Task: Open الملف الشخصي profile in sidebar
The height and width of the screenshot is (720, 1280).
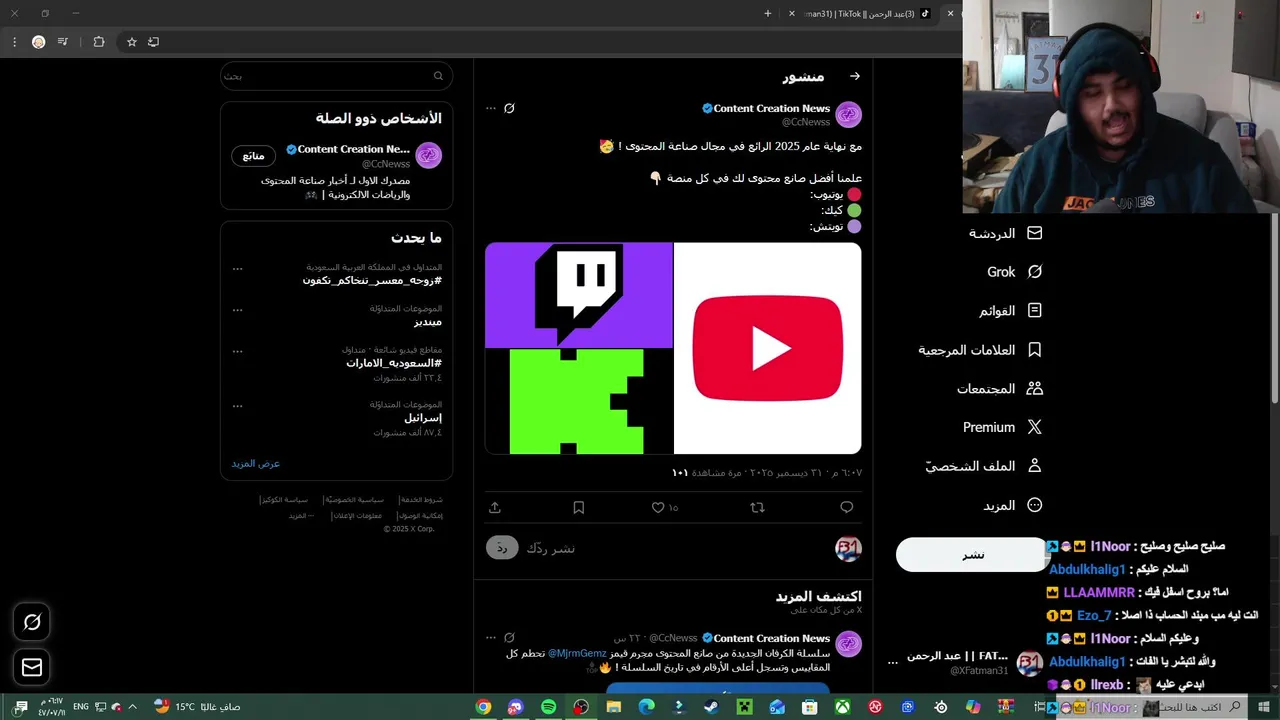Action: (983, 466)
